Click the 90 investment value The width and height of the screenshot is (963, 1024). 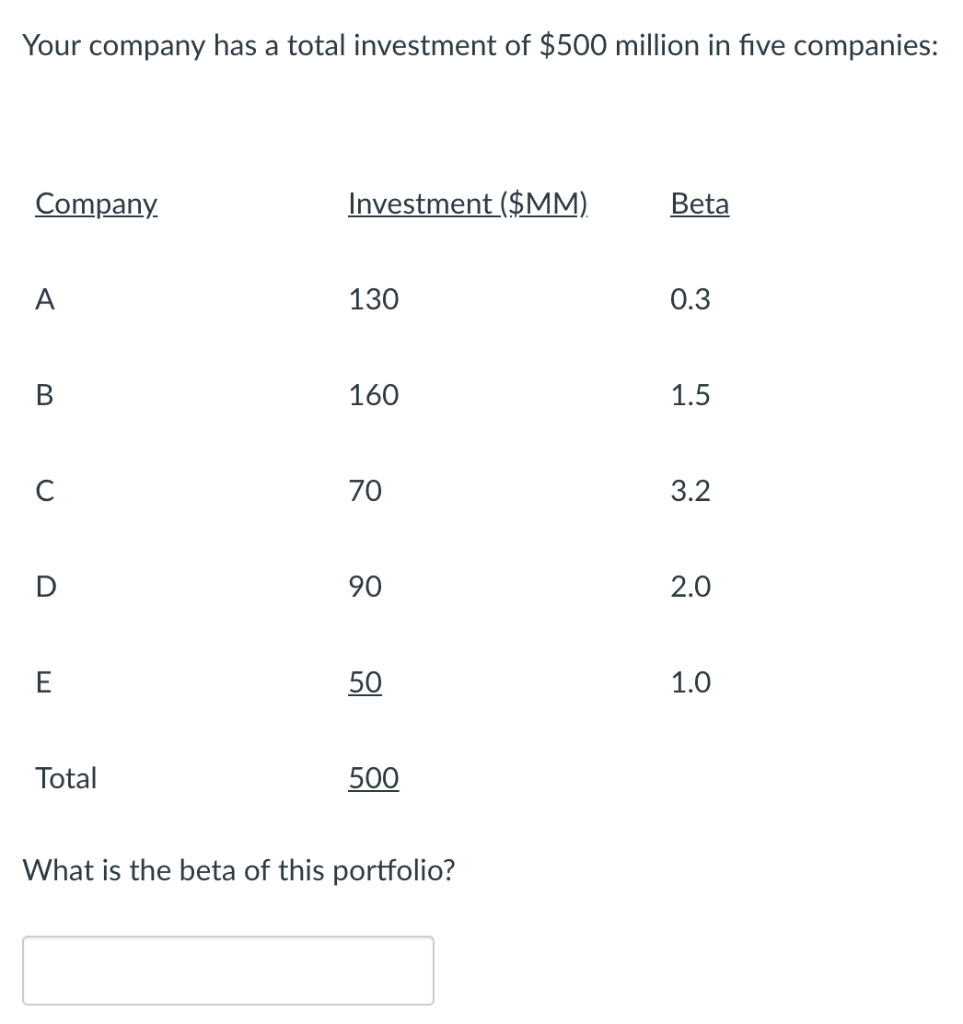(x=365, y=587)
